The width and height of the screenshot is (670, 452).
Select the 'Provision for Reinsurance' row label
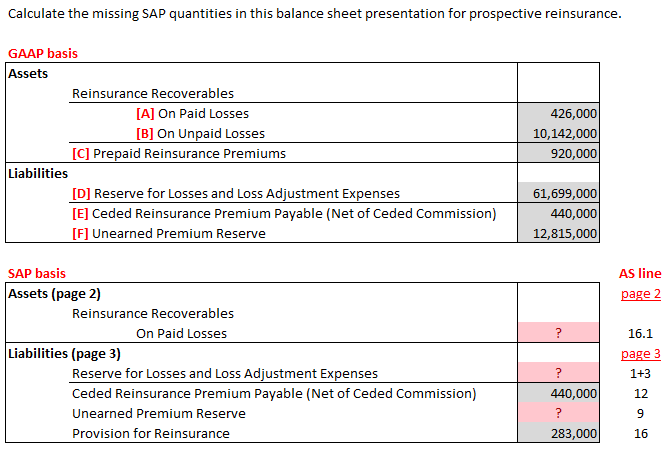point(150,433)
